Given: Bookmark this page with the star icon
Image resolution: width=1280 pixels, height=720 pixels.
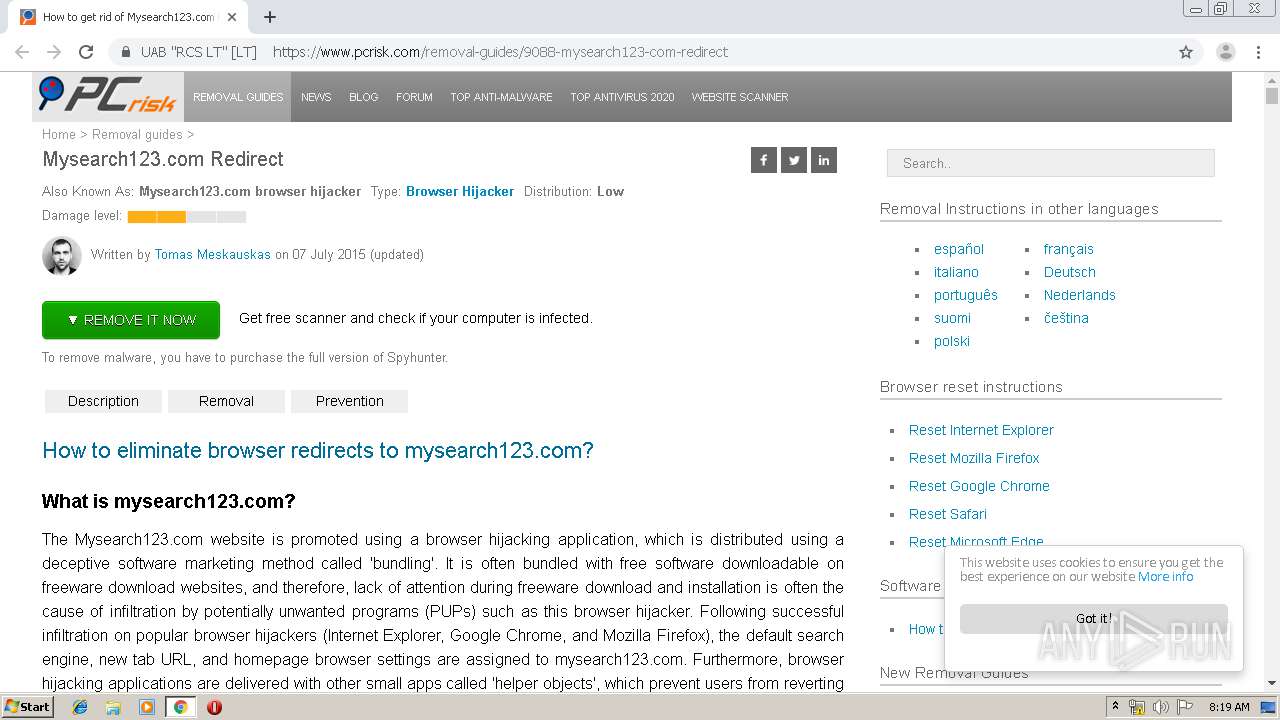Looking at the screenshot, I should pos(1186,52).
